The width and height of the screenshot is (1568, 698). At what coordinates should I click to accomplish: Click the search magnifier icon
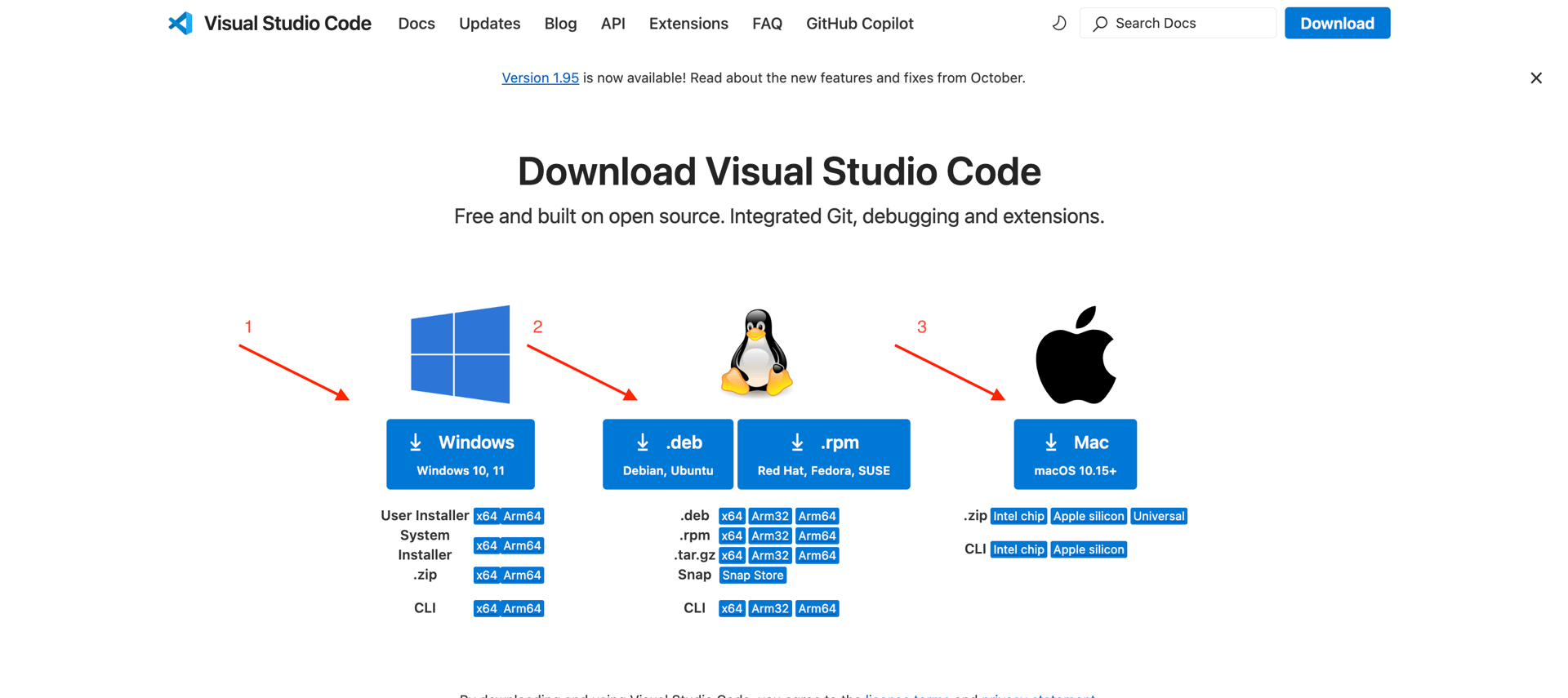click(x=1101, y=24)
